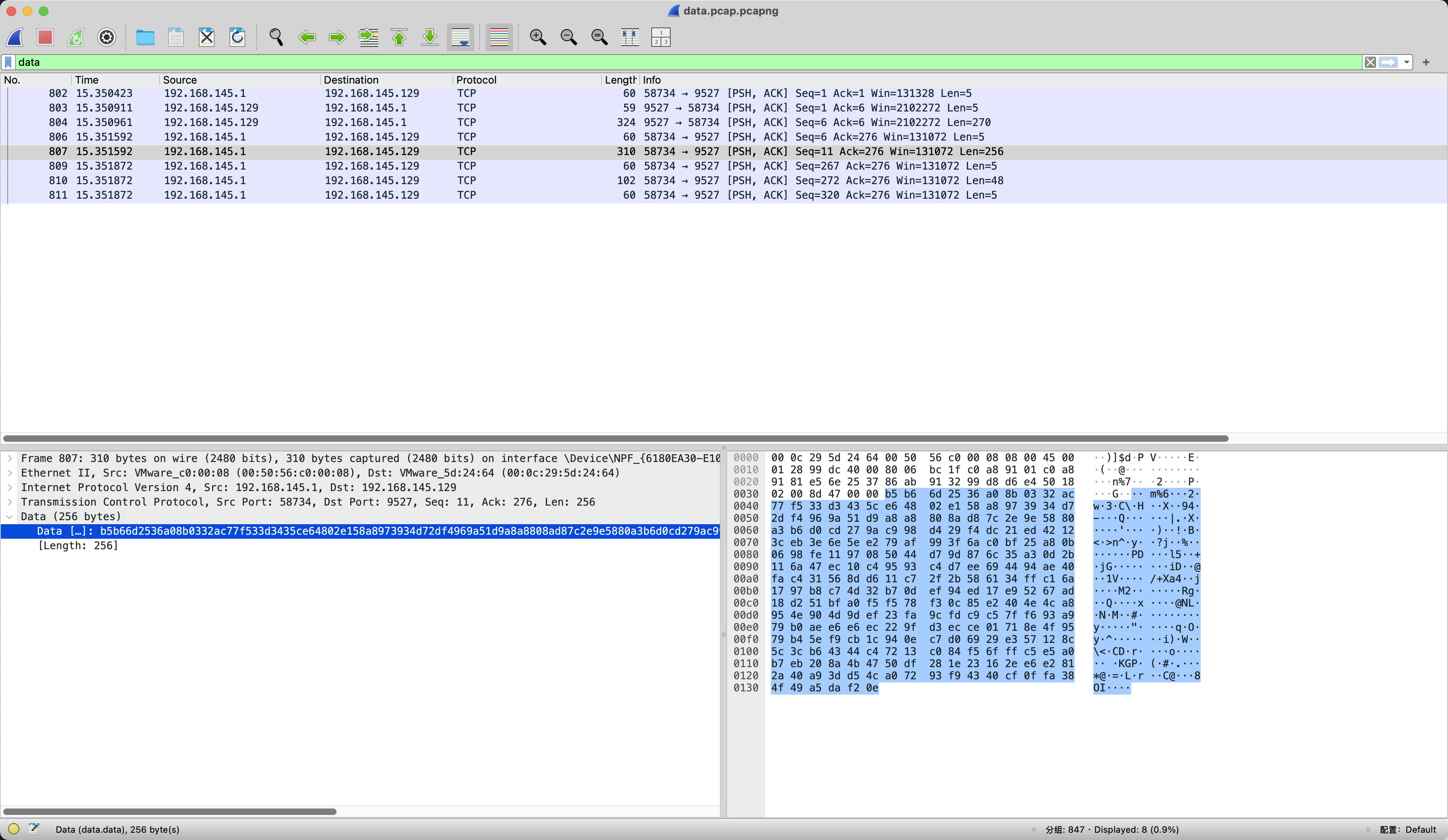This screenshot has height=840, width=1448.
Task: Select packet number 802
Action: tap(724, 93)
